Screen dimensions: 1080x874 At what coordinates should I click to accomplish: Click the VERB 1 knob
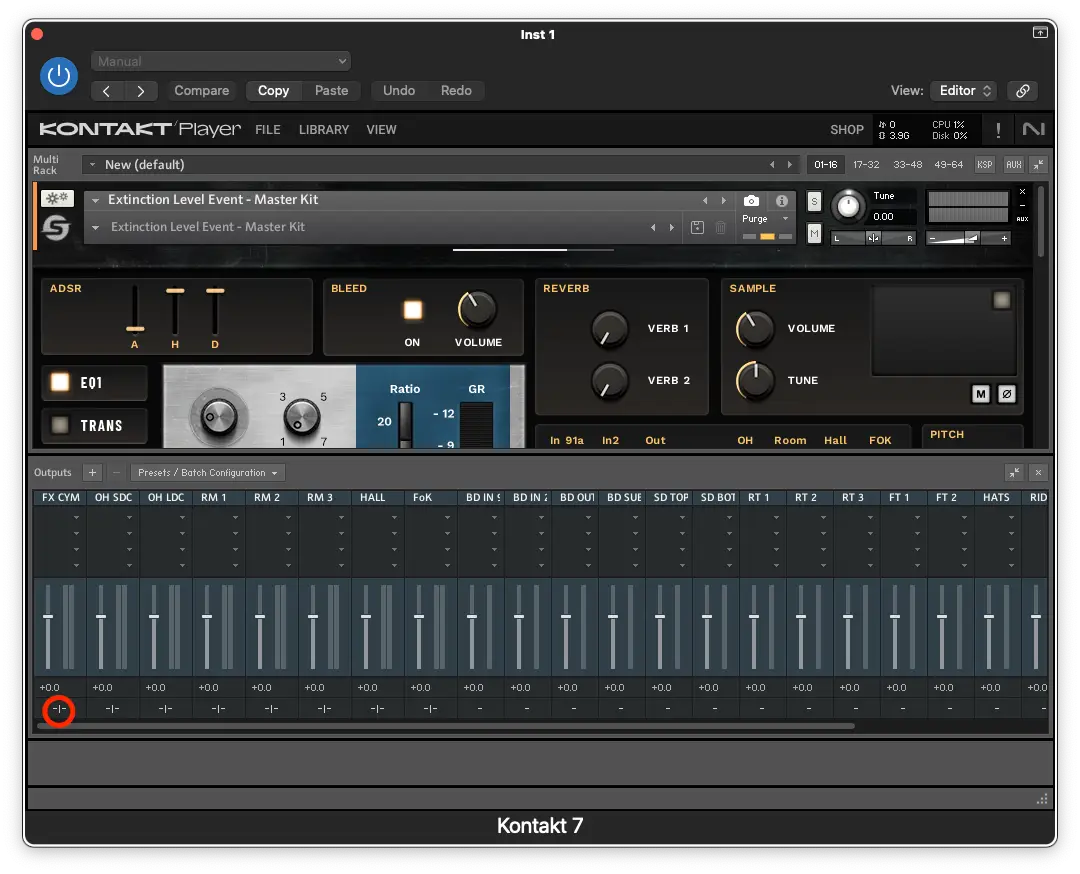[610, 329]
